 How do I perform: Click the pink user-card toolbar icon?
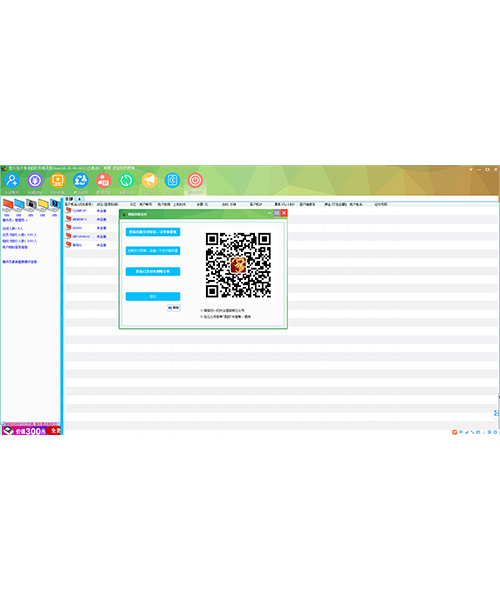[x=104, y=180]
